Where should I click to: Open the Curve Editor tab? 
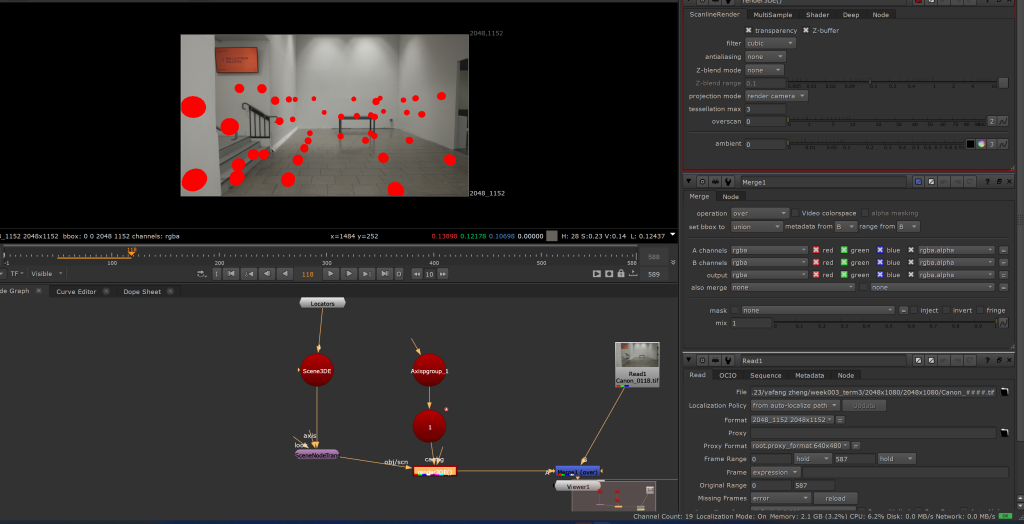tap(76, 292)
